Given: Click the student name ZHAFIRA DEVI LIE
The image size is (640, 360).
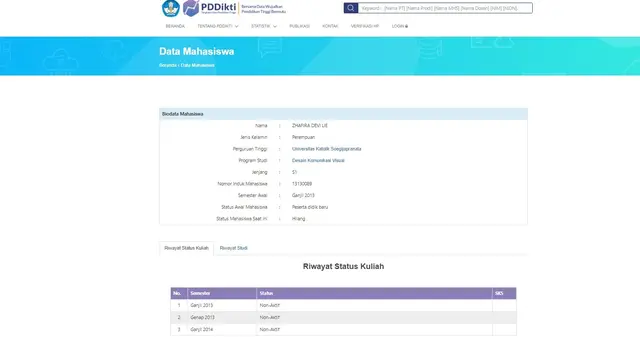Looking at the screenshot, I should click(x=310, y=126).
